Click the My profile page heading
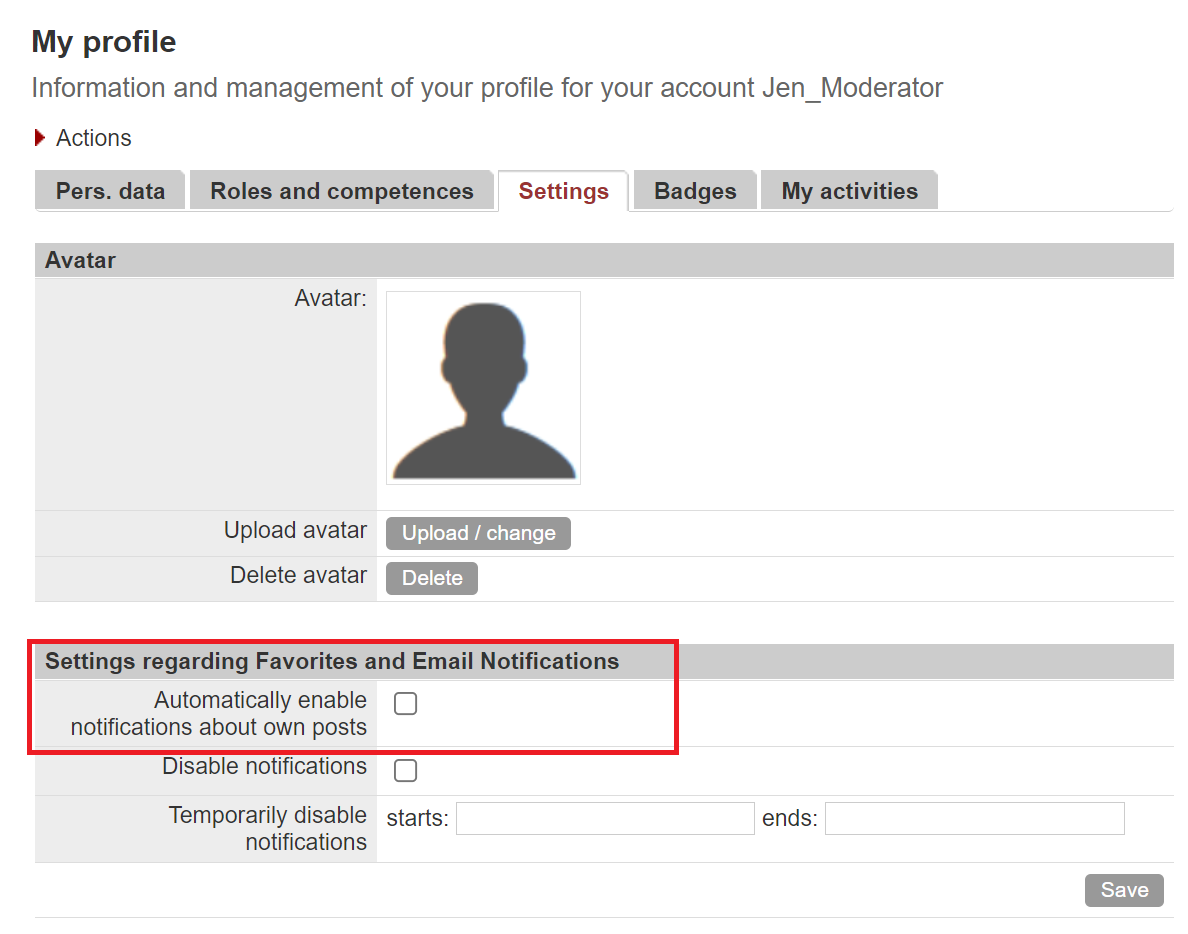The width and height of the screenshot is (1188, 934). pos(104,42)
